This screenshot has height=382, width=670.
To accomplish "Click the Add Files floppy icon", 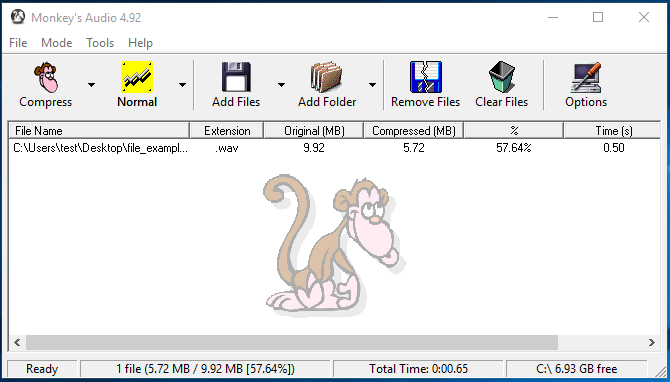I will (x=236, y=77).
